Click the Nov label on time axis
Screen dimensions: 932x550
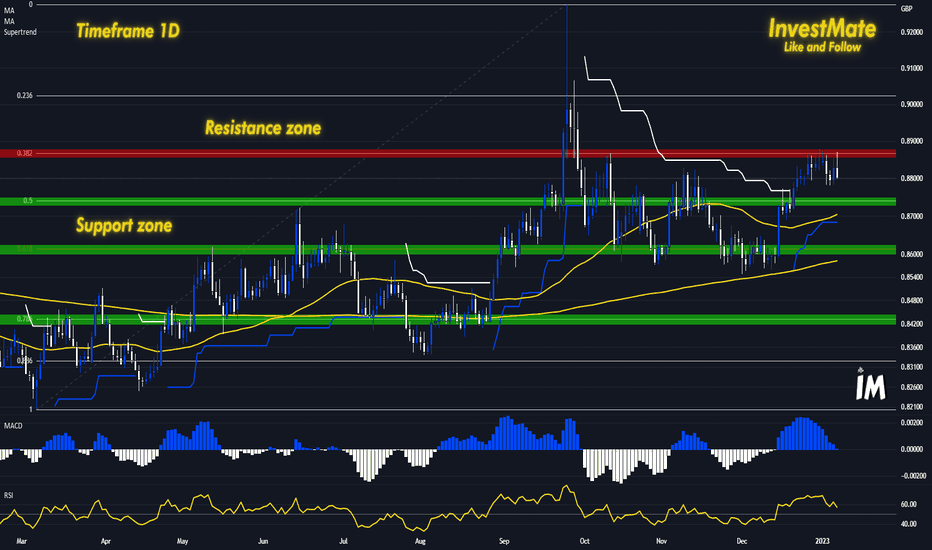tap(661, 542)
